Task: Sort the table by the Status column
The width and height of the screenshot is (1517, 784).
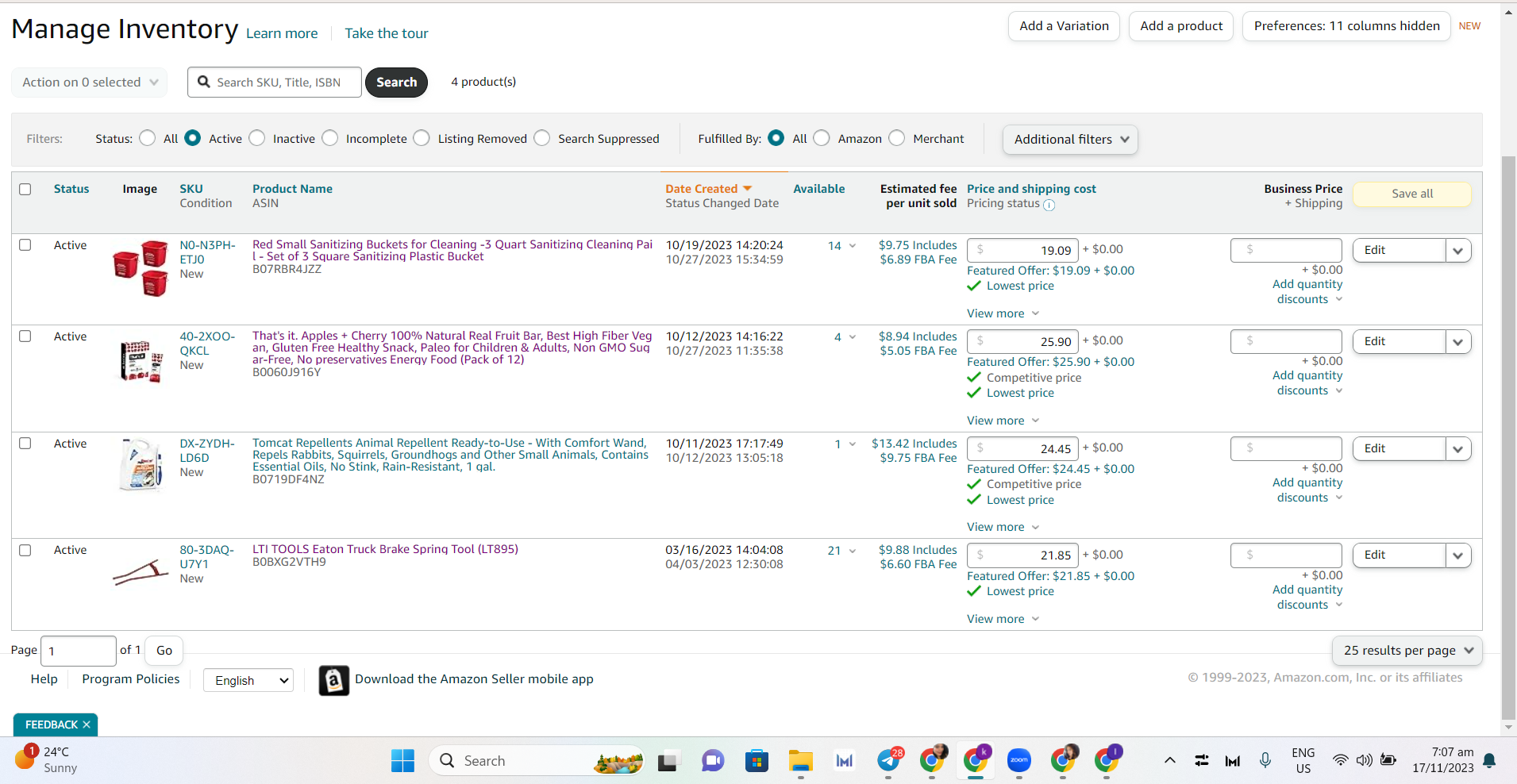Action: (71, 189)
